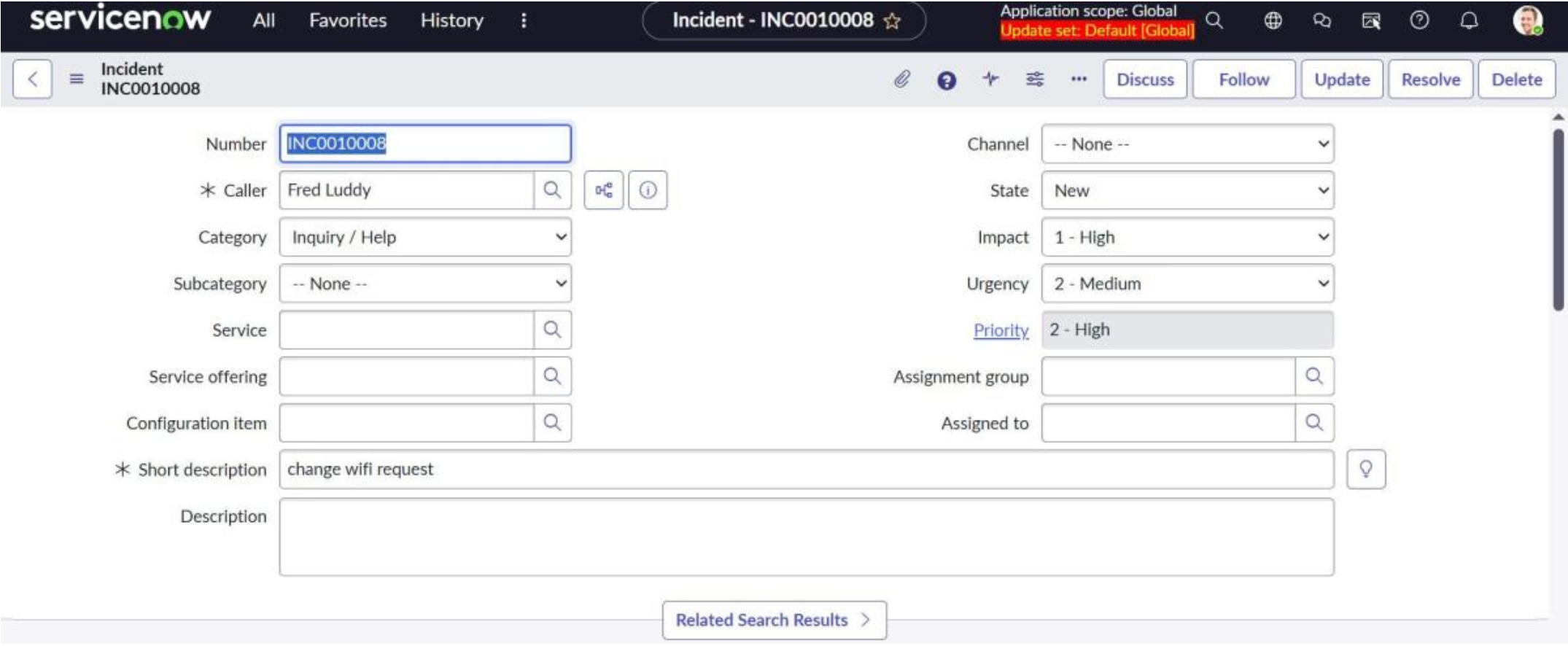Click the Discuss button
This screenshot has height=646, width=1568.
pyautogui.click(x=1145, y=79)
